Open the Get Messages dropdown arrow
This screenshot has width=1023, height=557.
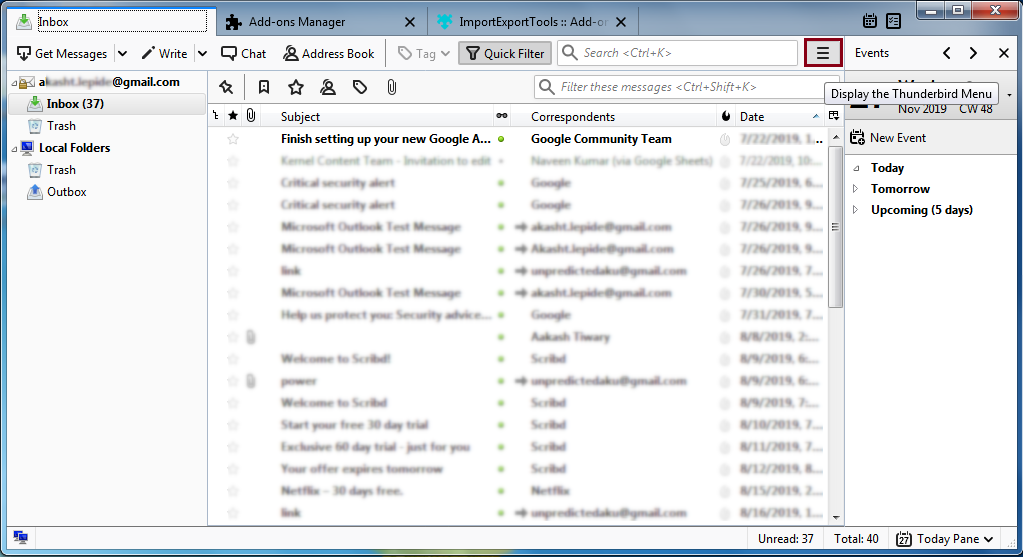click(122, 54)
